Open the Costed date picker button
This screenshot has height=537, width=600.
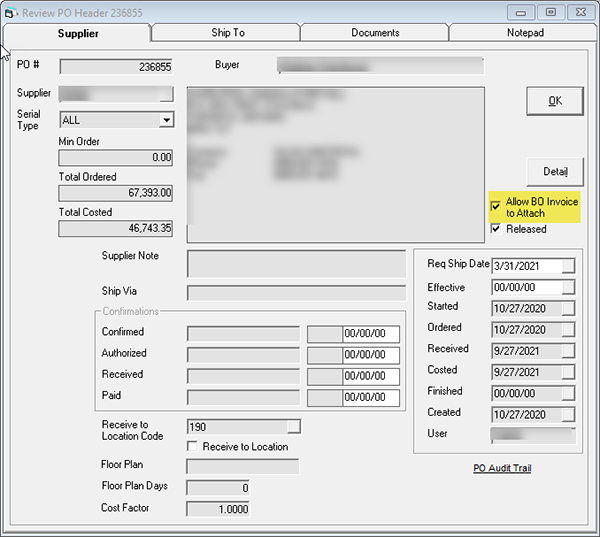coord(568,372)
